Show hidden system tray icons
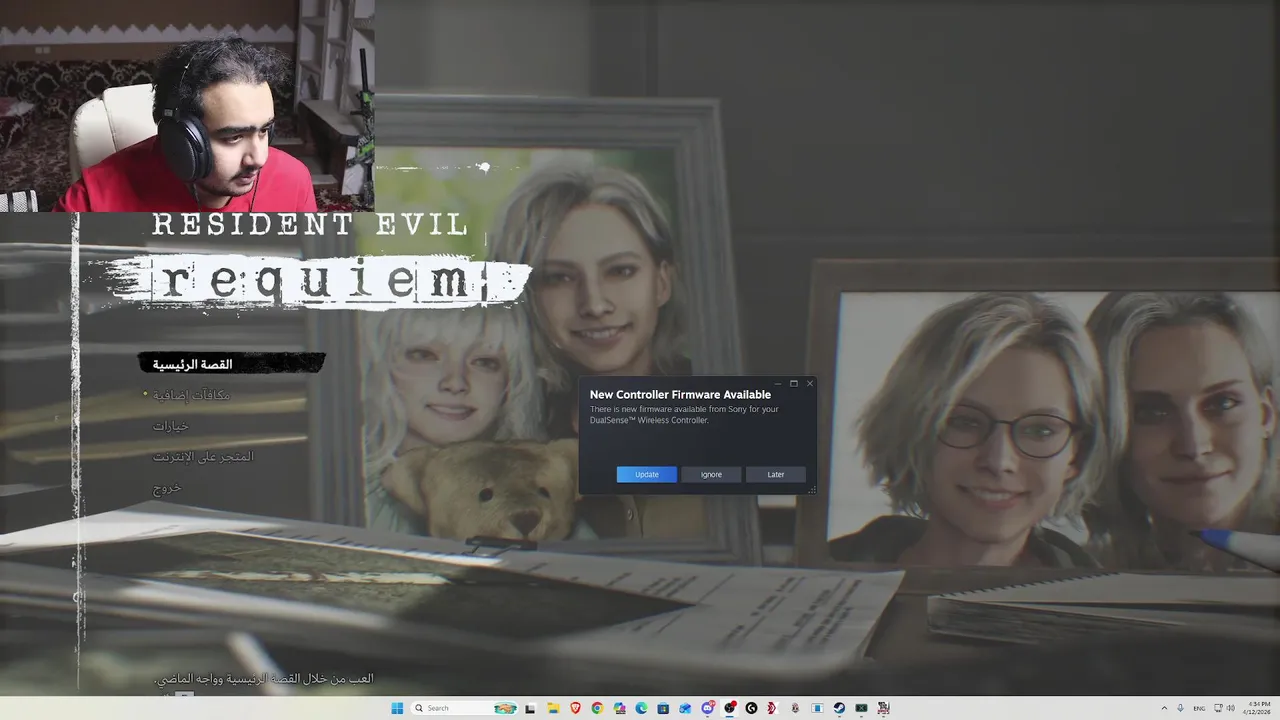The width and height of the screenshot is (1280, 720). 1164,708
